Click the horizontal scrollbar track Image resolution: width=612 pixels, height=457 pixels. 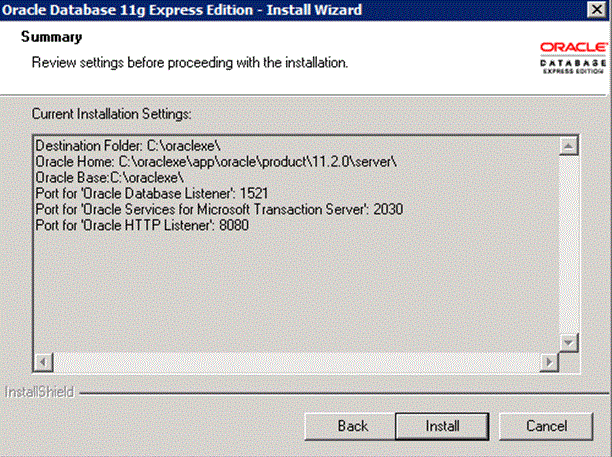pos(296,362)
